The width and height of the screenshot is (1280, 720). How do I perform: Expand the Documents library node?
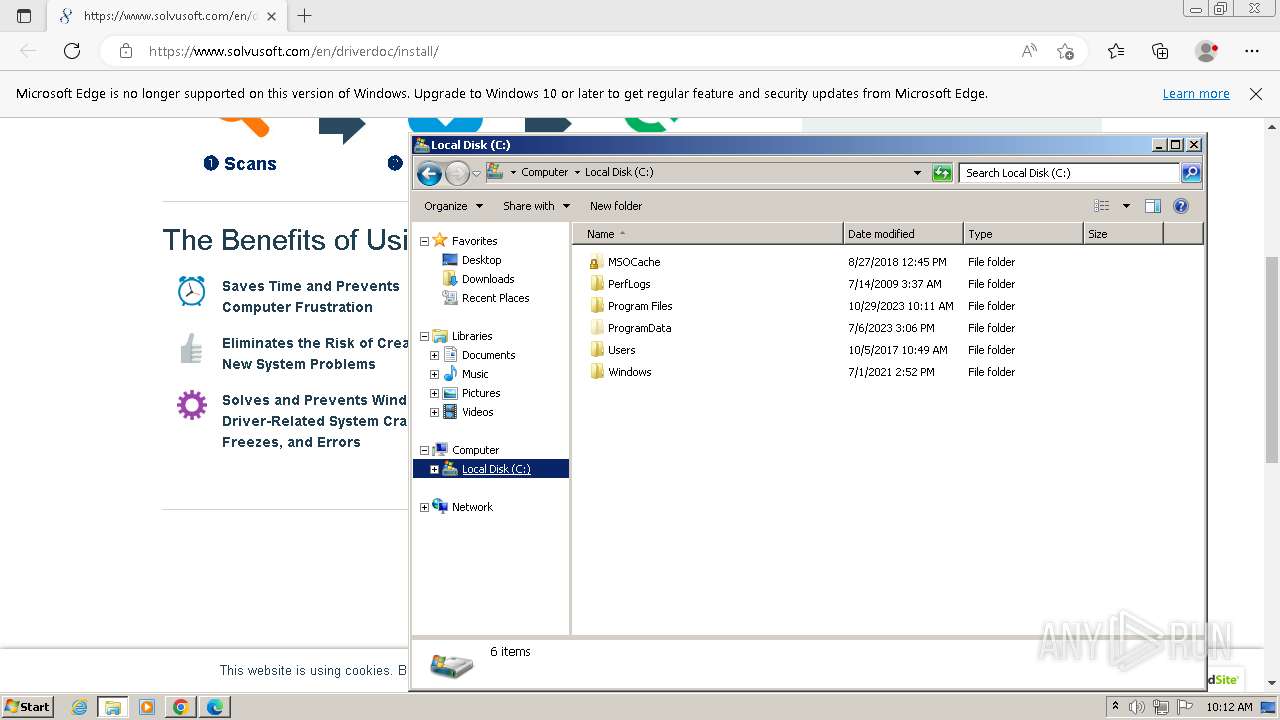[x=434, y=355]
